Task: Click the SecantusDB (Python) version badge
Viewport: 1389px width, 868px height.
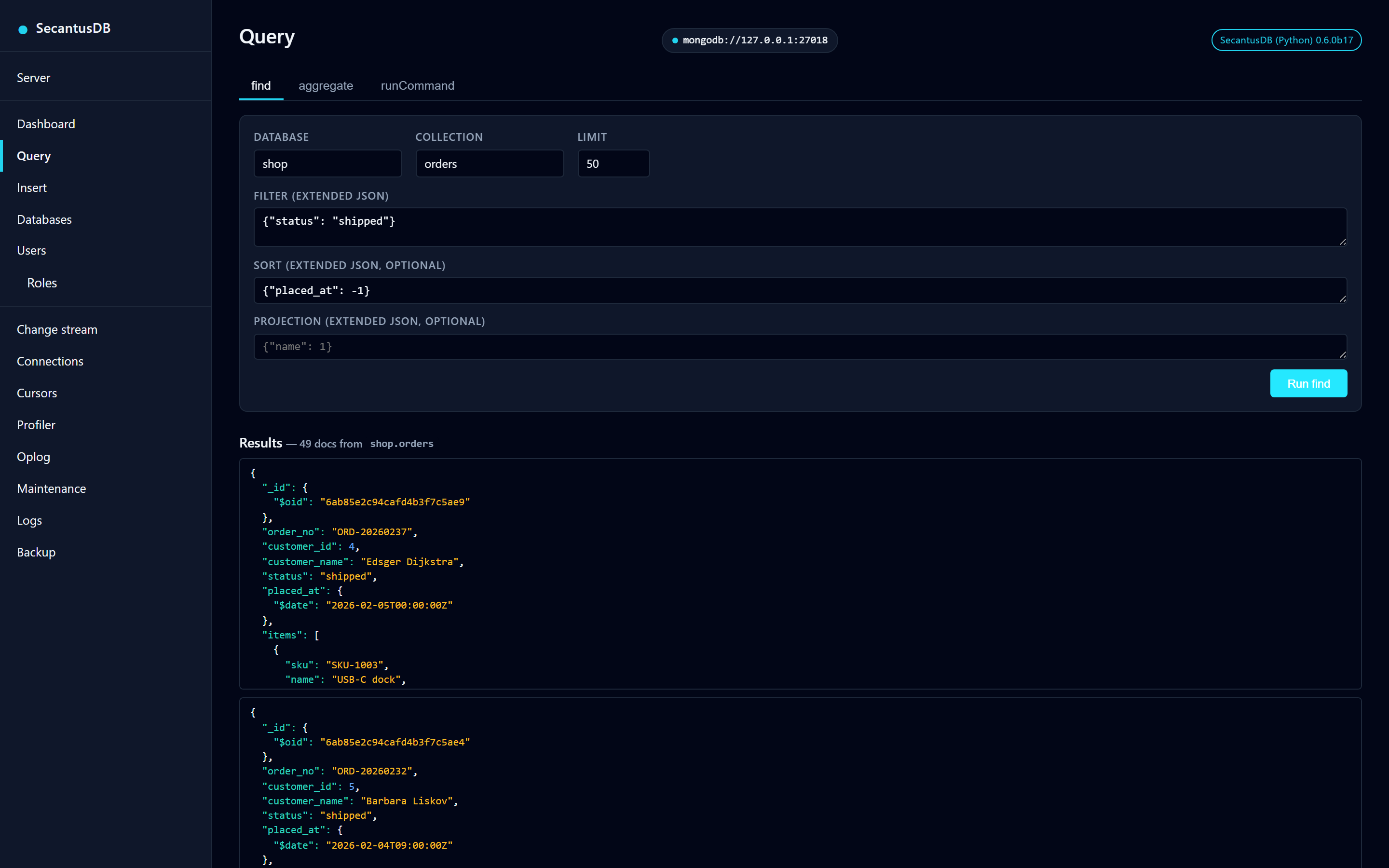Action: [x=1286, y=40]
